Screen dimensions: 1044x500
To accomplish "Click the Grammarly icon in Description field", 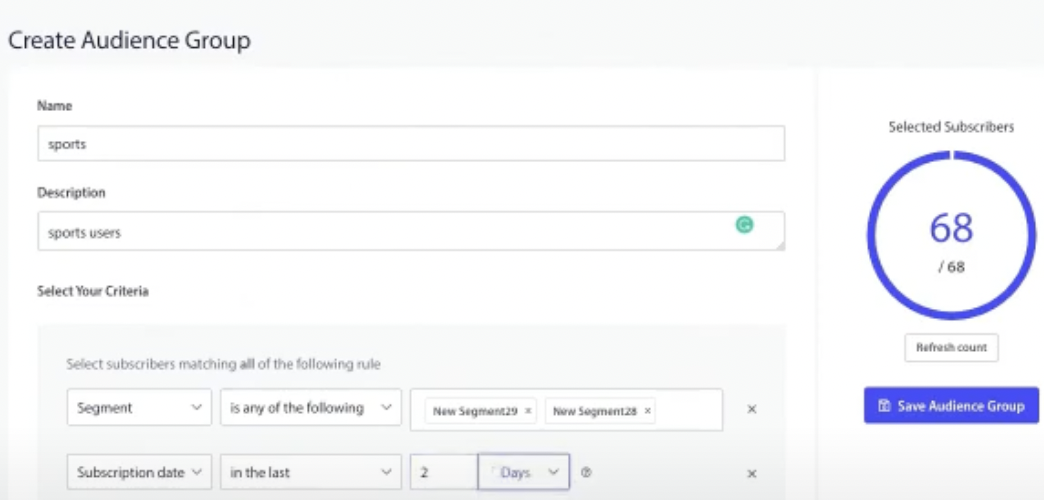I will tap(744, 225).
